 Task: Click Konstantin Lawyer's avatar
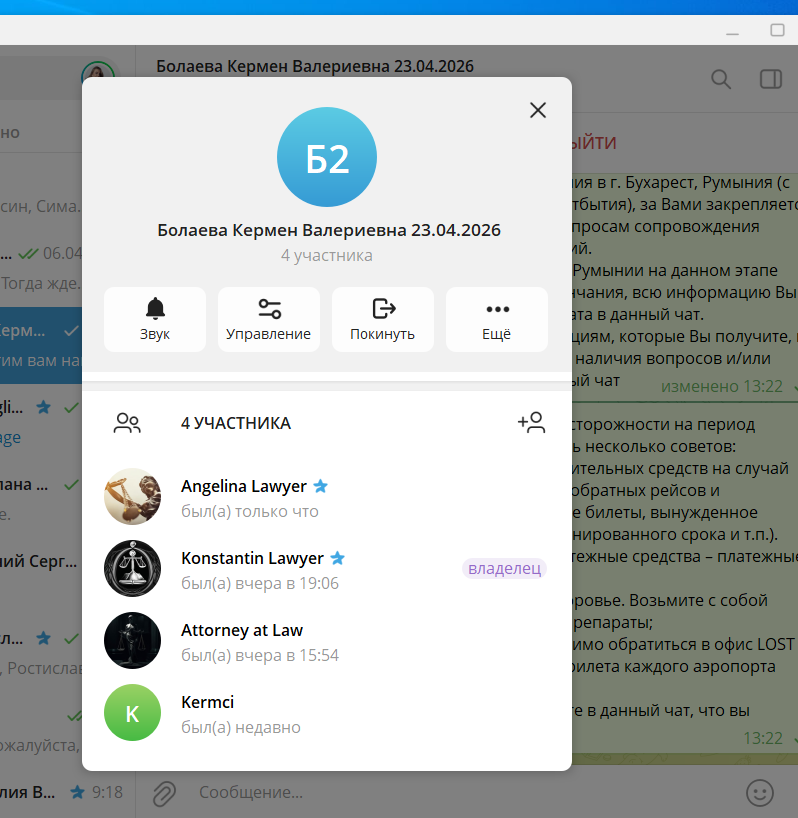[132, 569]
